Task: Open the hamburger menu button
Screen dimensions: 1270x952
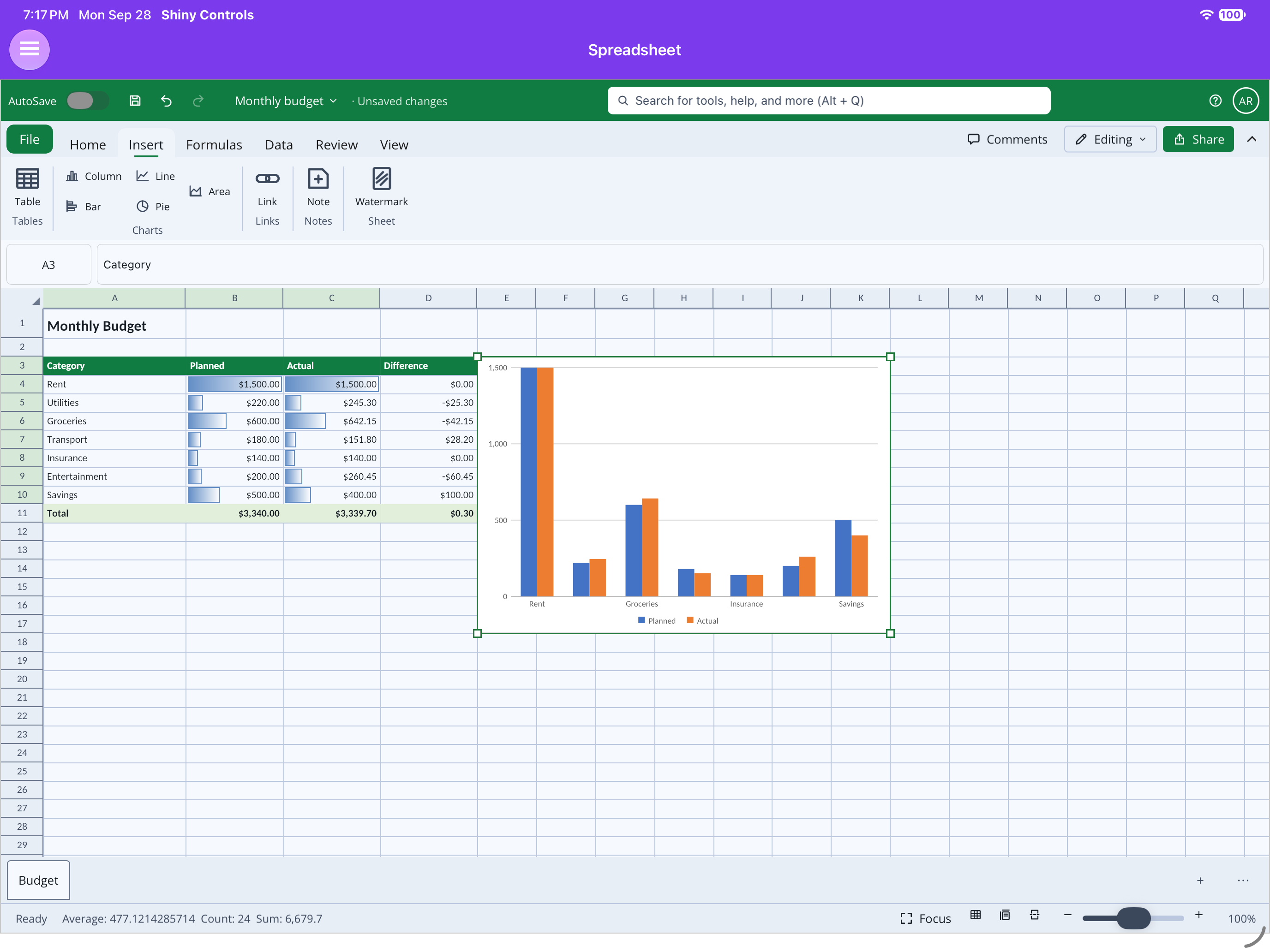Action: pyautogui.click(x=29, y=50)
